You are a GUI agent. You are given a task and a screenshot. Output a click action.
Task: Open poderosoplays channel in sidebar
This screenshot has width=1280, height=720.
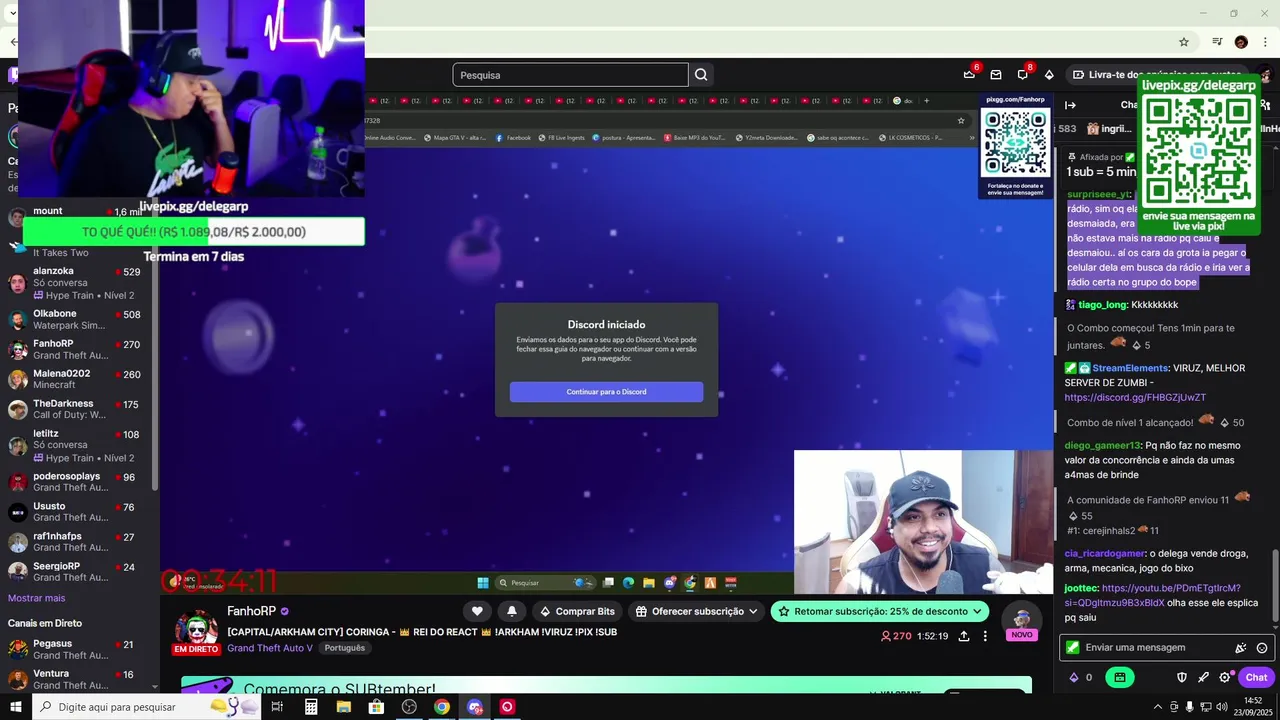(x=78, y=482)
